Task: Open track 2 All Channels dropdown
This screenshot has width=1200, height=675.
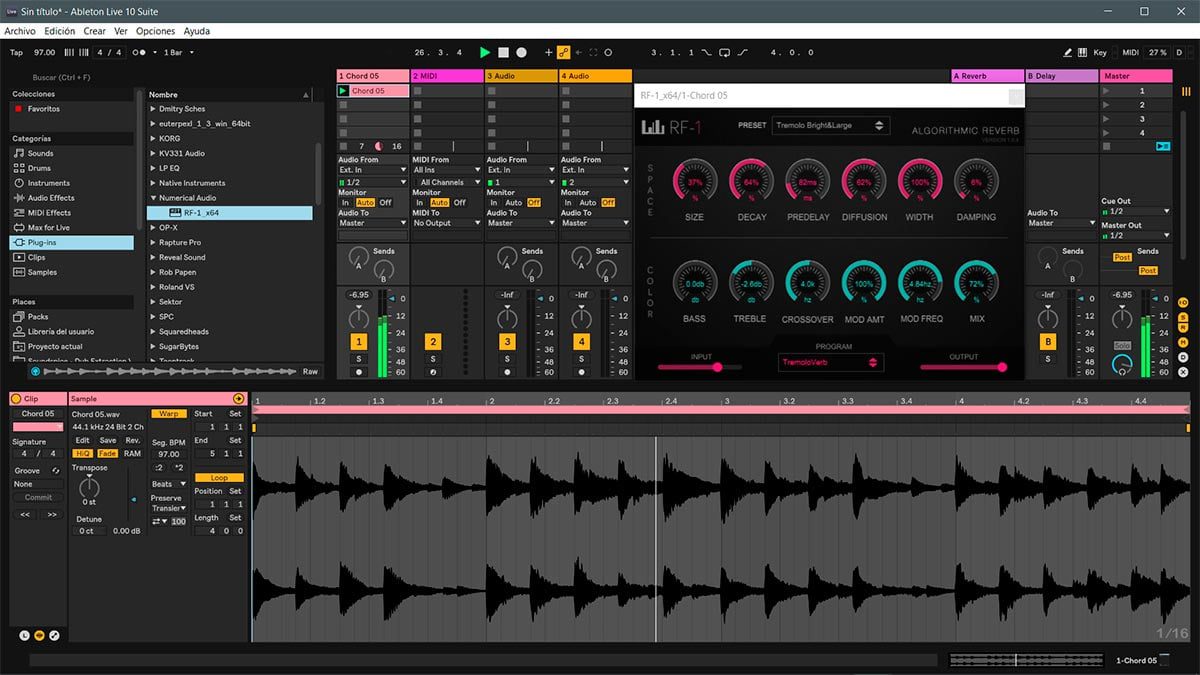Action: pos(446,182)
